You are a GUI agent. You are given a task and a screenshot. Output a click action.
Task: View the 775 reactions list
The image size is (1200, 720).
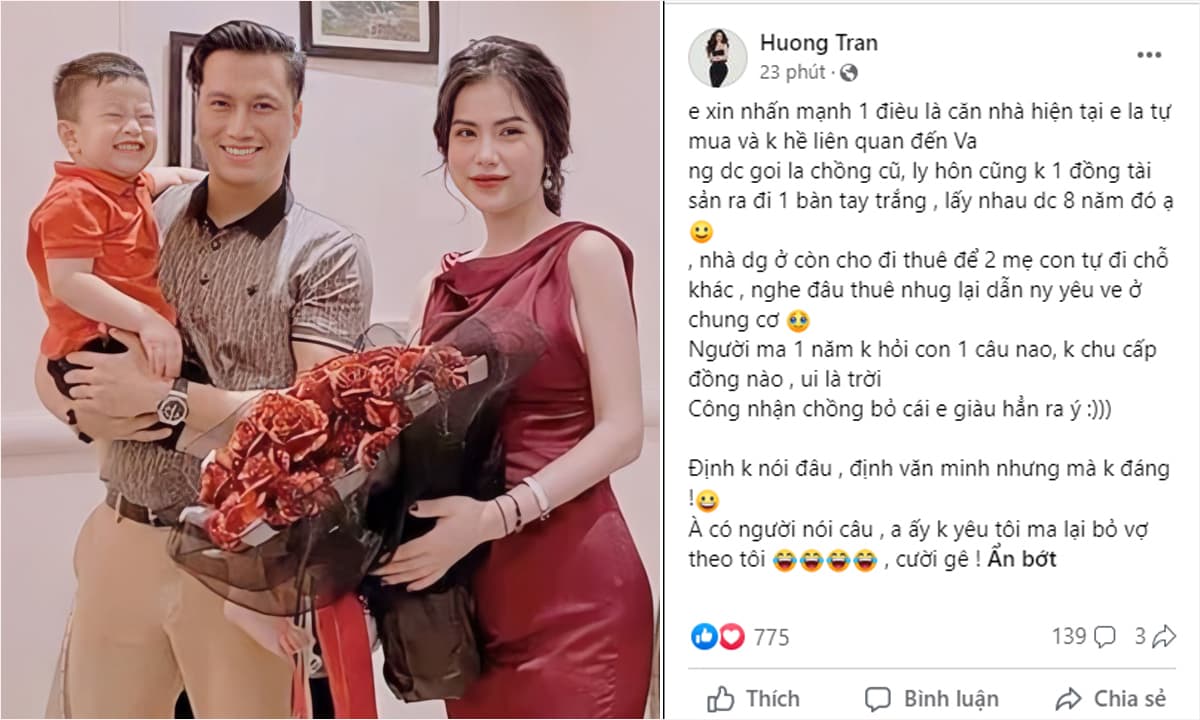[771, 637]
